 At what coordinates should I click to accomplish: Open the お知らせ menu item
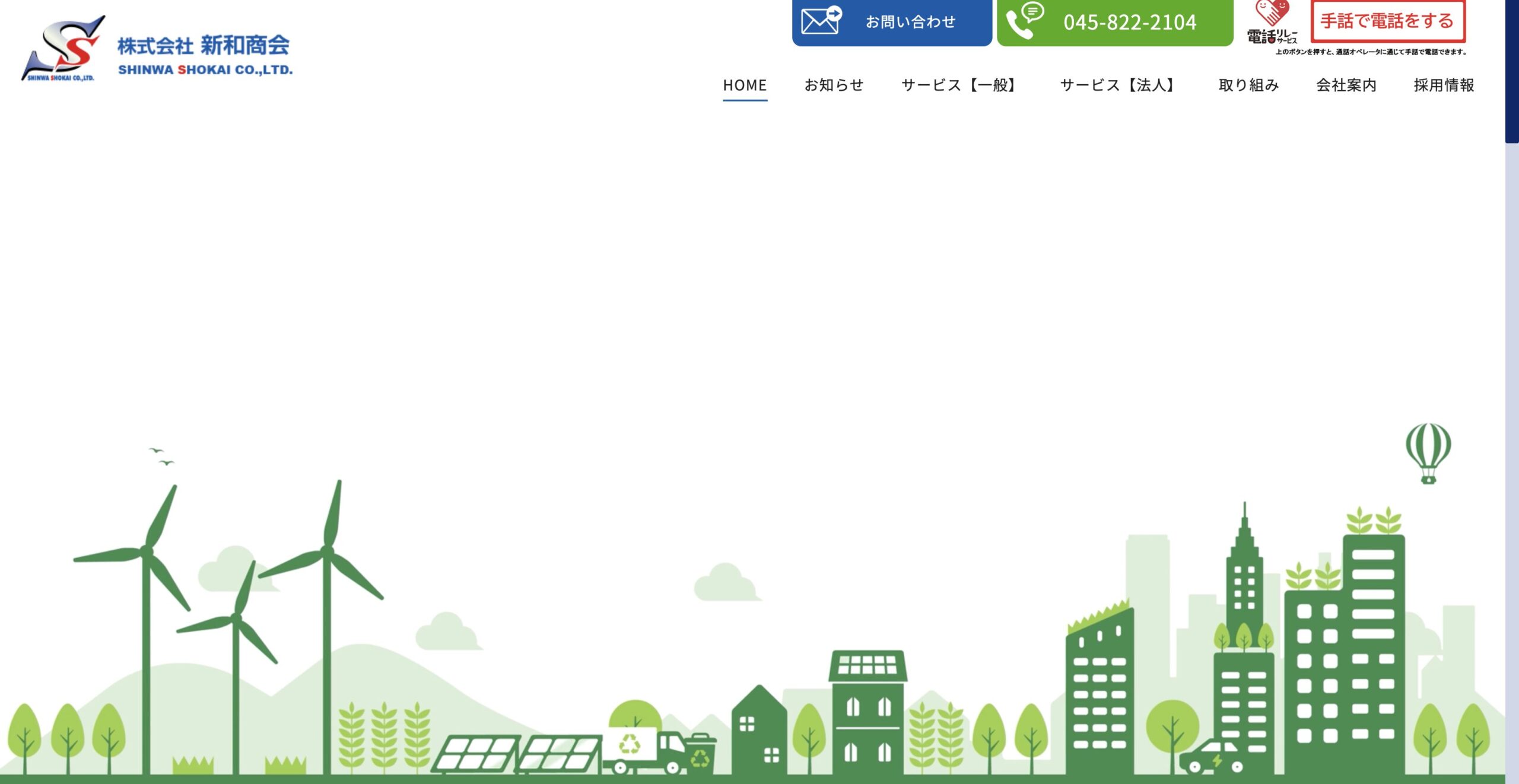[834, 85]
